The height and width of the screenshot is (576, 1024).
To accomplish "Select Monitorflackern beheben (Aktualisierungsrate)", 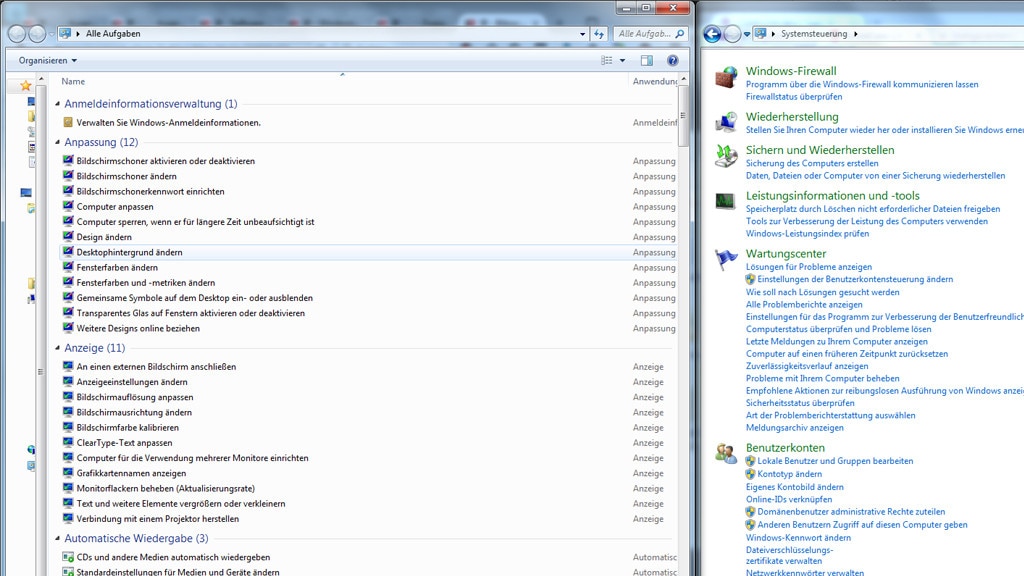I will pyautogui.click(x=165, y=488).
